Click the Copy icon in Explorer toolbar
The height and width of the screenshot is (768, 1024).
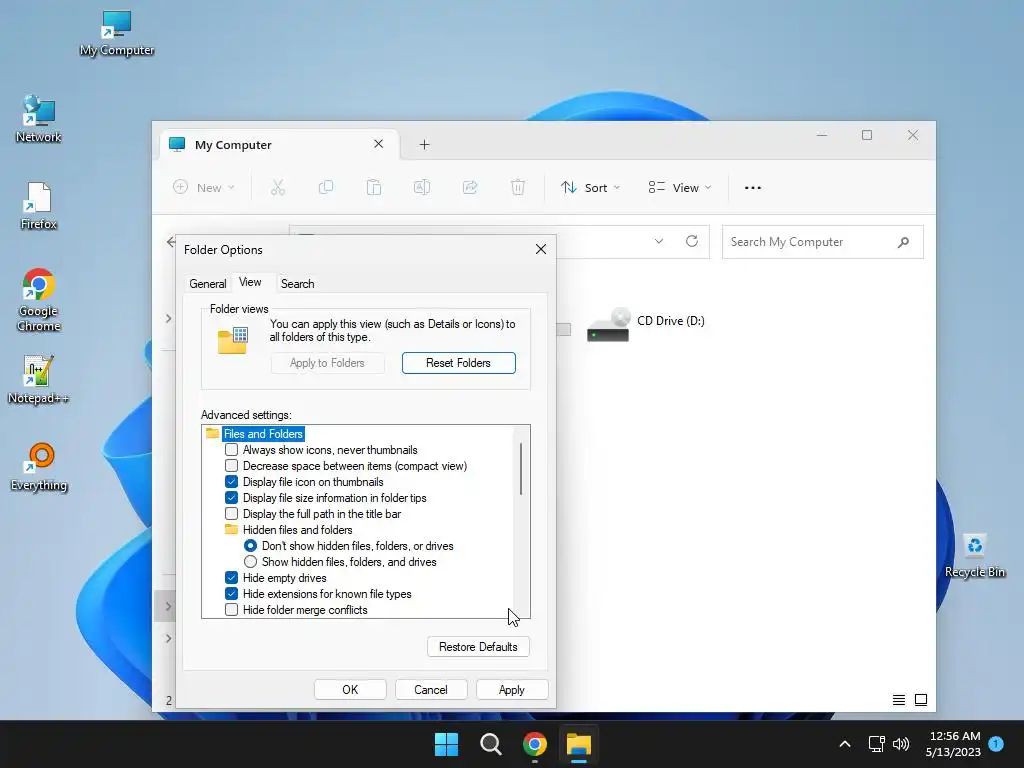pyautogui.click(x=325, y=187)
